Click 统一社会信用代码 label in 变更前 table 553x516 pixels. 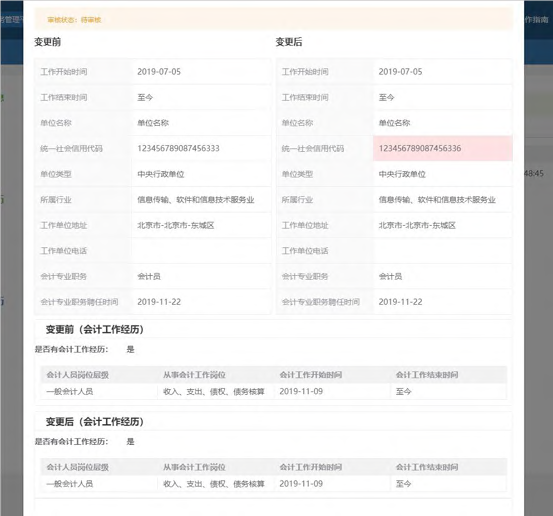(x=72, y=148)
